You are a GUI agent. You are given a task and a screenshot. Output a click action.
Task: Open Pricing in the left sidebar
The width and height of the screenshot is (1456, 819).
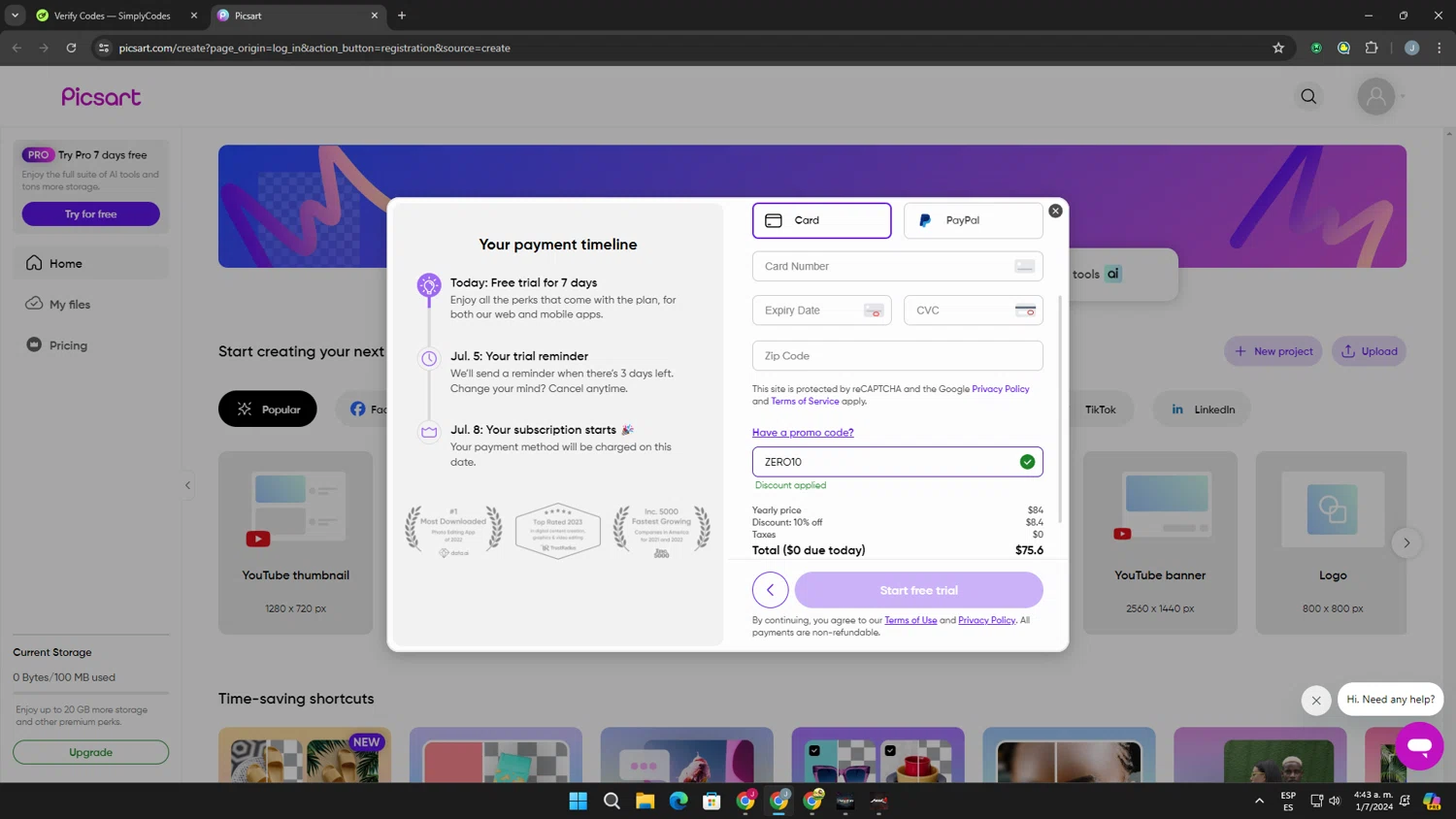[x=68, y=345]
